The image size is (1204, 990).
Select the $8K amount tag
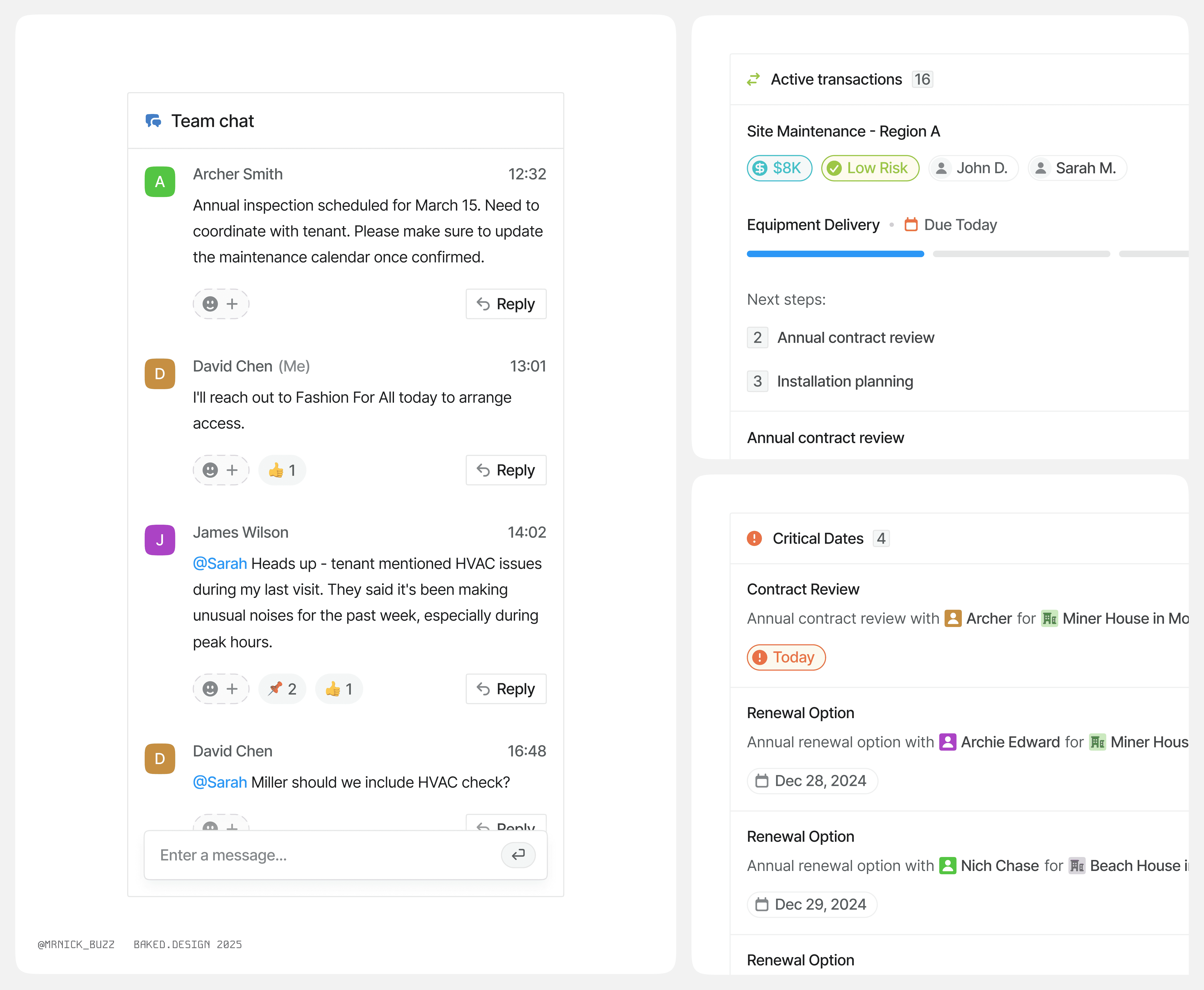pyautogui.click(x=779, y=168)
